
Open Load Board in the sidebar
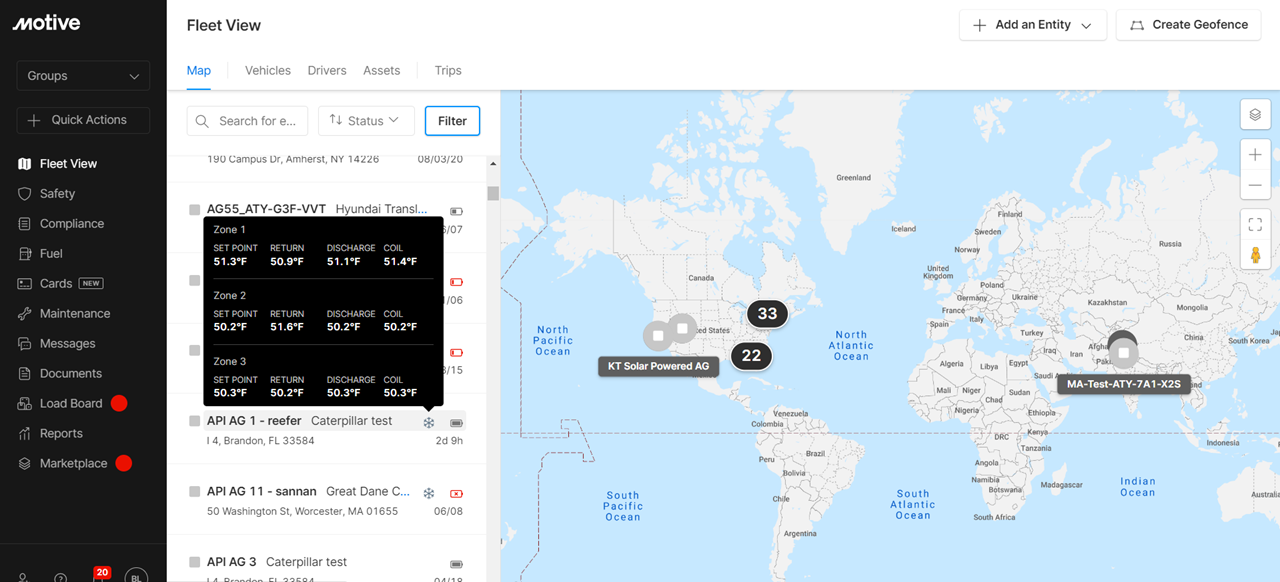click(x=71, y=403)
